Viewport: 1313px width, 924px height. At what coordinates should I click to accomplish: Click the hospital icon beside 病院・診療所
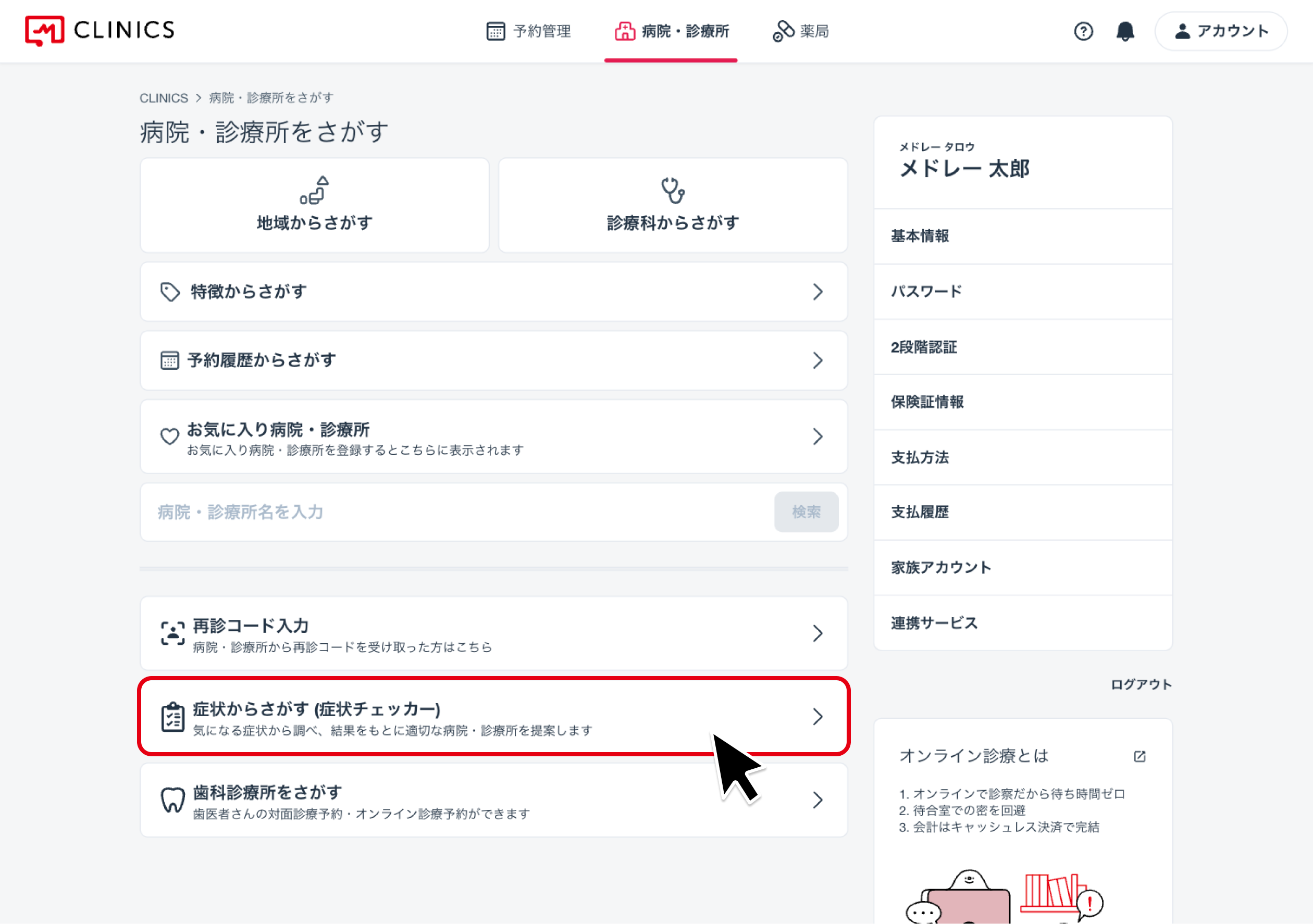click(625, 31)
